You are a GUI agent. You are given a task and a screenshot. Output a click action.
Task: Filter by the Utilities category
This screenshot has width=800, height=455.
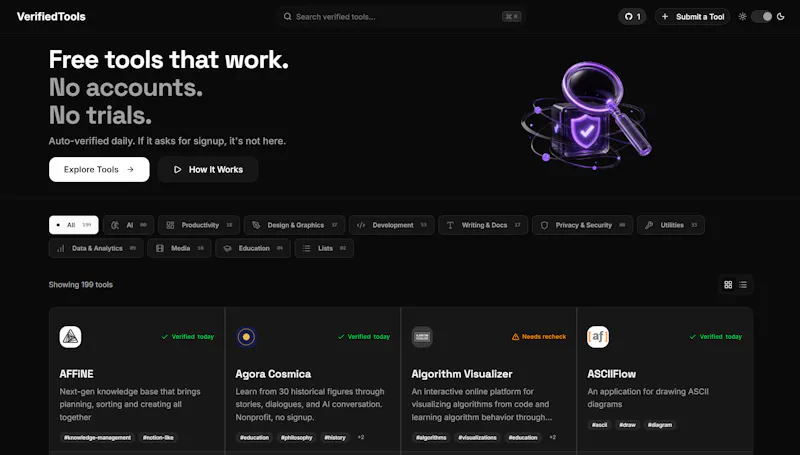pos(670,225)
